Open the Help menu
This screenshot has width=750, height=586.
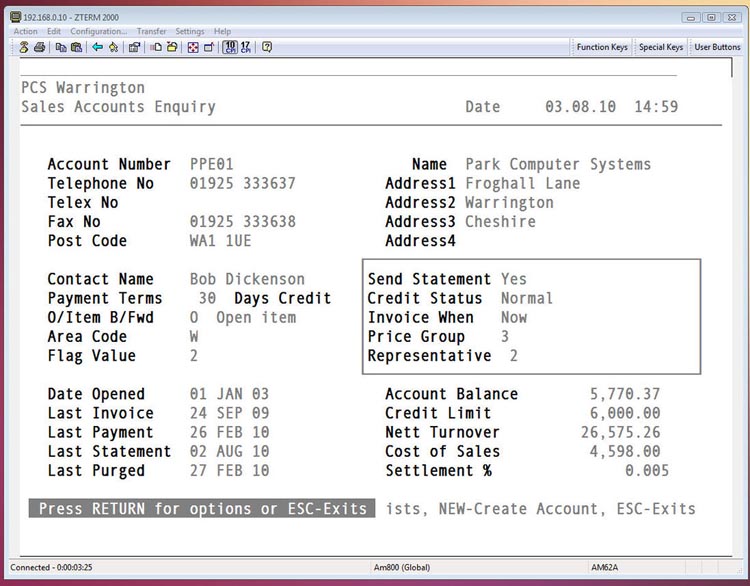click(222, 32)
